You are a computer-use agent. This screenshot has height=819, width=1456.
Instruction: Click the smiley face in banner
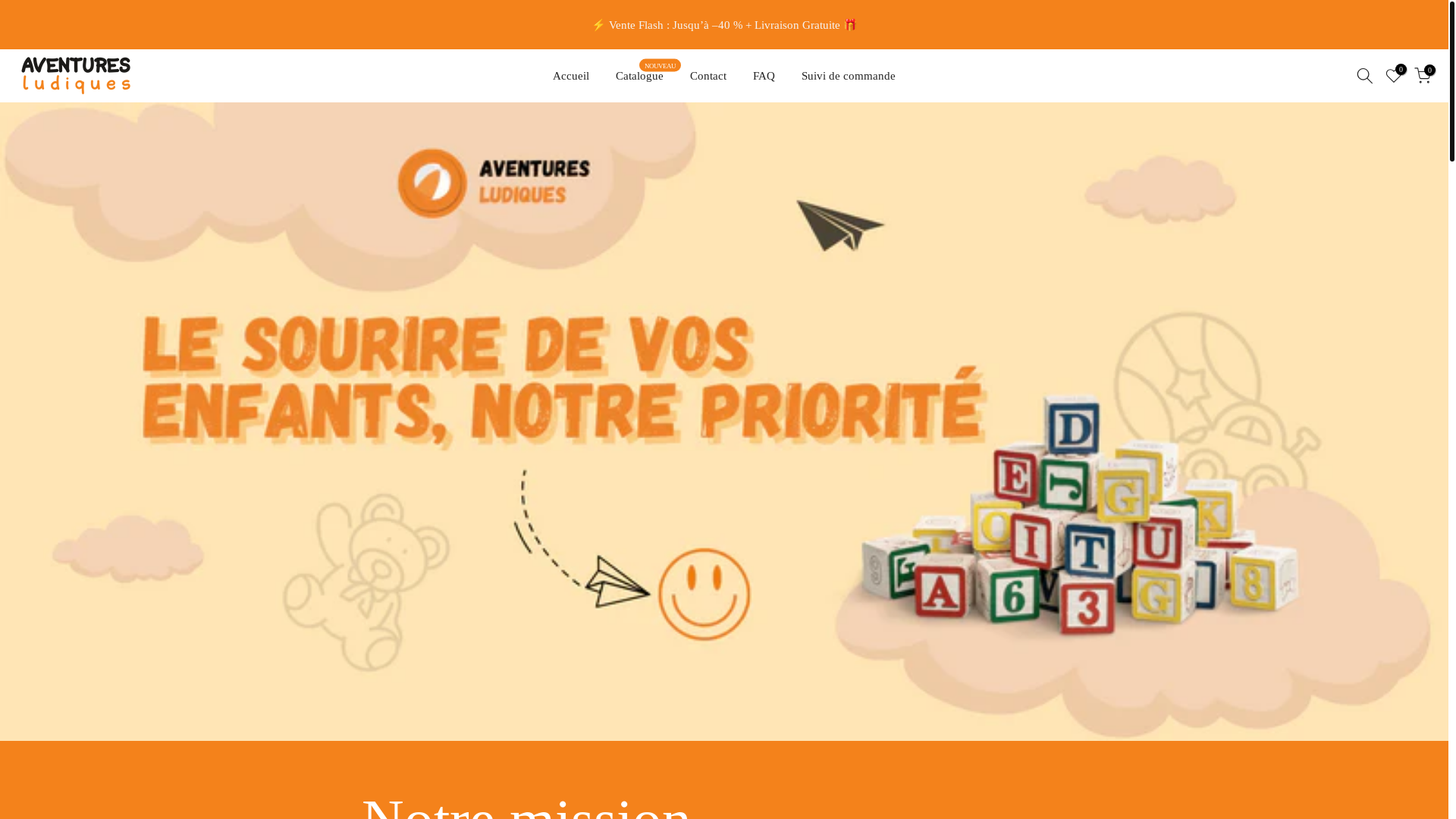click(704, 595)
